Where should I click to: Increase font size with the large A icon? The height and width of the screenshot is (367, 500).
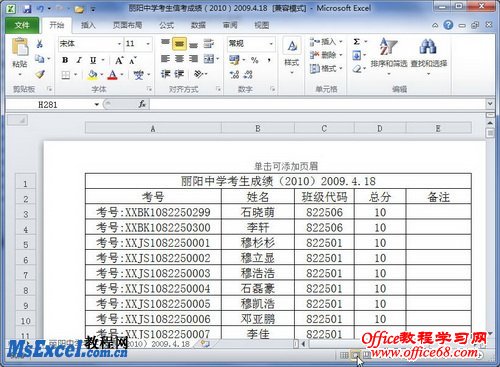click(119, 60)
